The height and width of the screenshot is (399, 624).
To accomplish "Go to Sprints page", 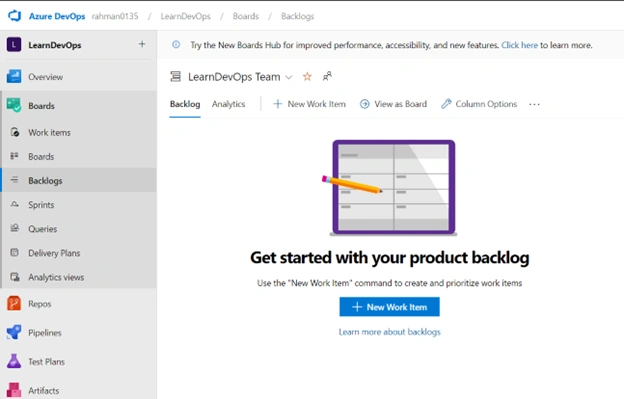I will 41,205.
